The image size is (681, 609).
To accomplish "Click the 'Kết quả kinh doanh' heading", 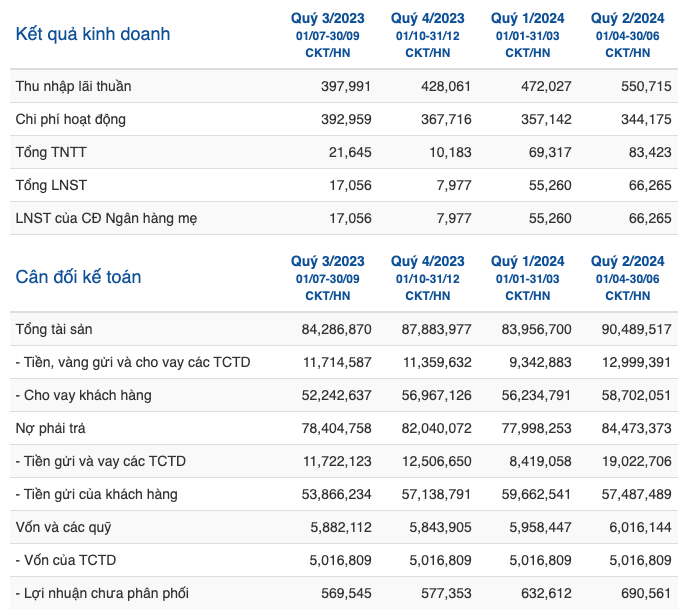I will point(93,34).
